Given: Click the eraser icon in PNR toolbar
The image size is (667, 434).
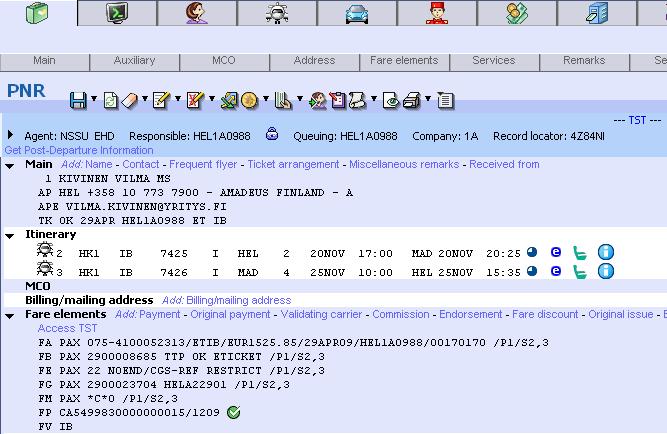Looking at the screenshot, I should pos(129,100).
